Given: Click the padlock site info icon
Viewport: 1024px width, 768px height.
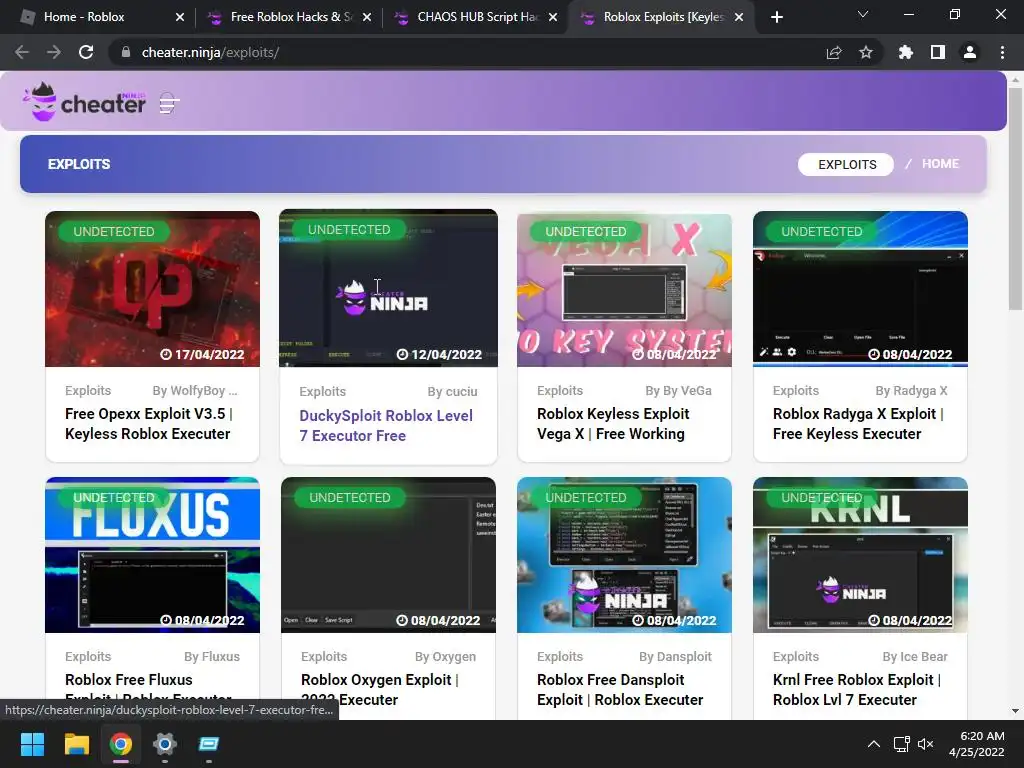Looking at the screenshot, I should [x=126, y=52].
